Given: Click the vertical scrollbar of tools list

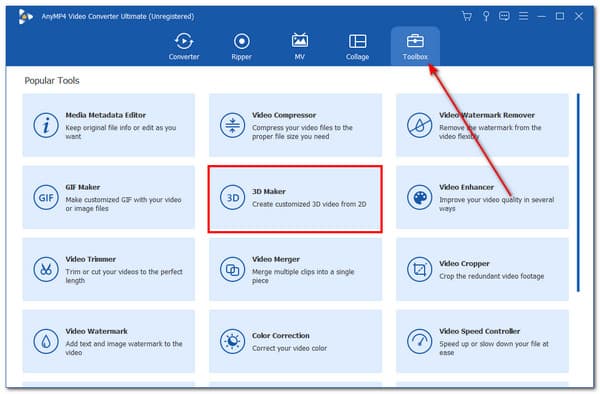Looking at the screenshot, I should (578, 192).
